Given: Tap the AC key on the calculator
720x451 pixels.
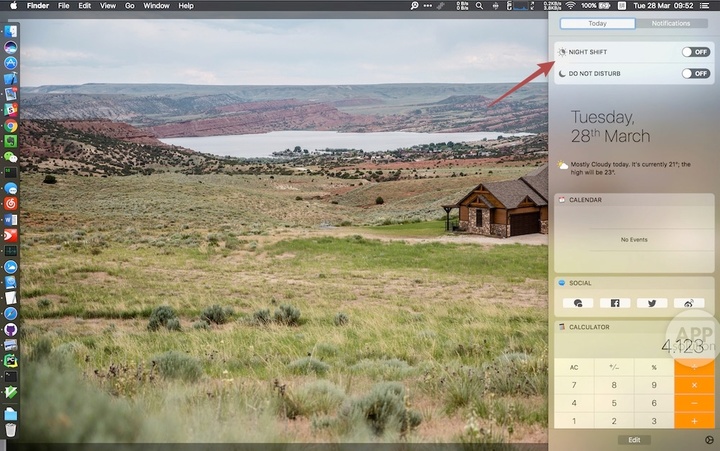Looking at the screenshot, I should pyautogui.click(x=574, y=367).
